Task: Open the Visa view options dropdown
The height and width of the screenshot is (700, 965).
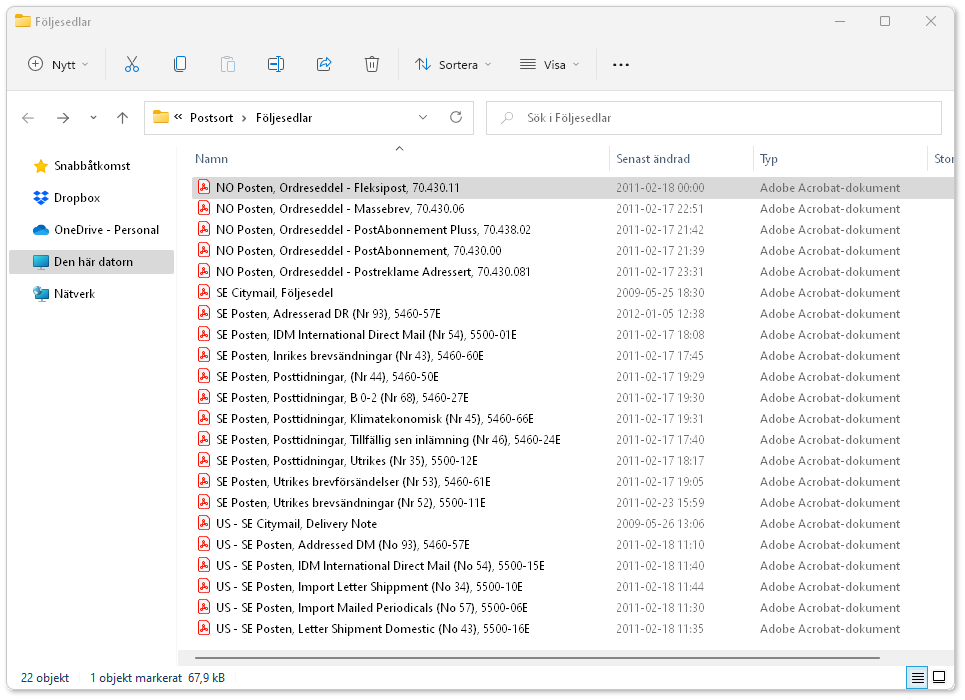Action: (x=550, y=65)
